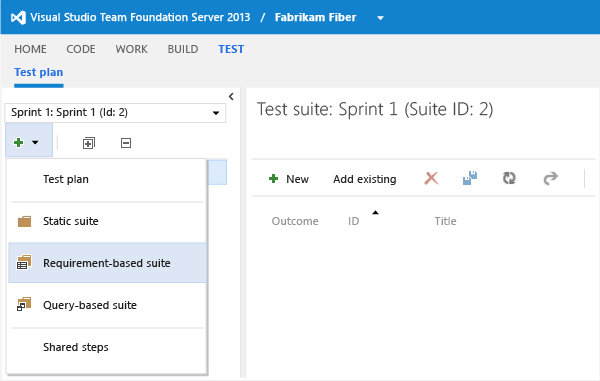Click the Static suite folder icon
The height and width of the screenshot is (381, 600).
point(24,221)
